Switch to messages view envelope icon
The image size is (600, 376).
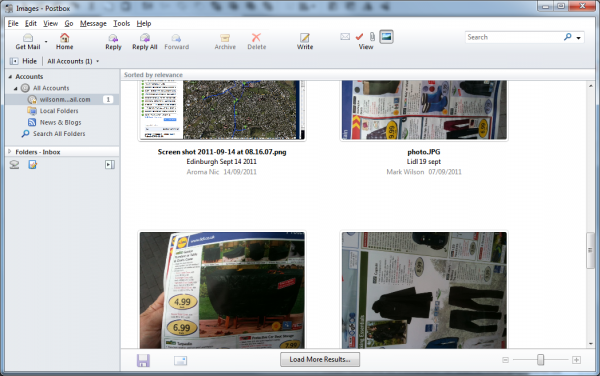345,37
